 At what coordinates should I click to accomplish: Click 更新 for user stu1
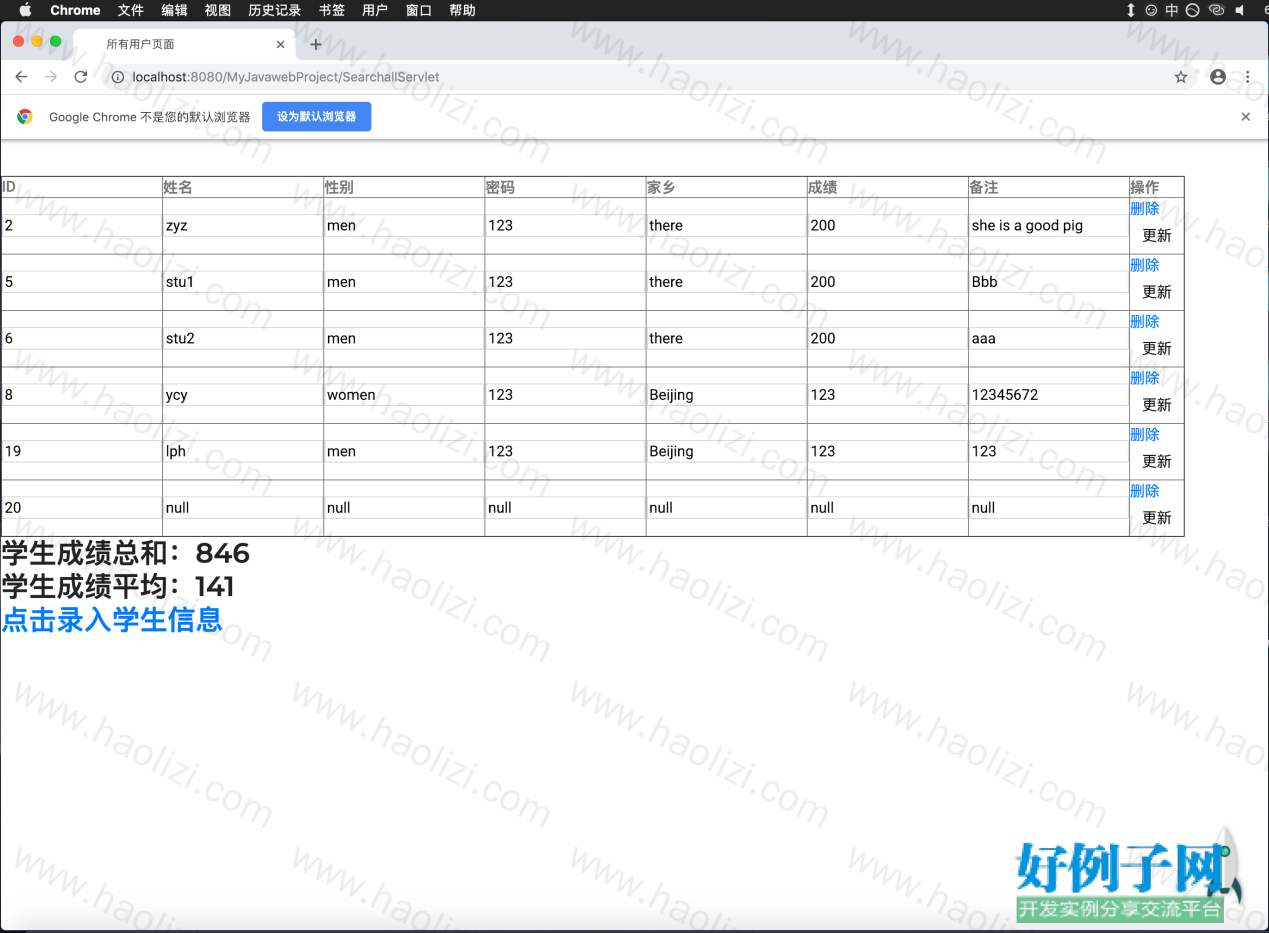click(1157, 292)
